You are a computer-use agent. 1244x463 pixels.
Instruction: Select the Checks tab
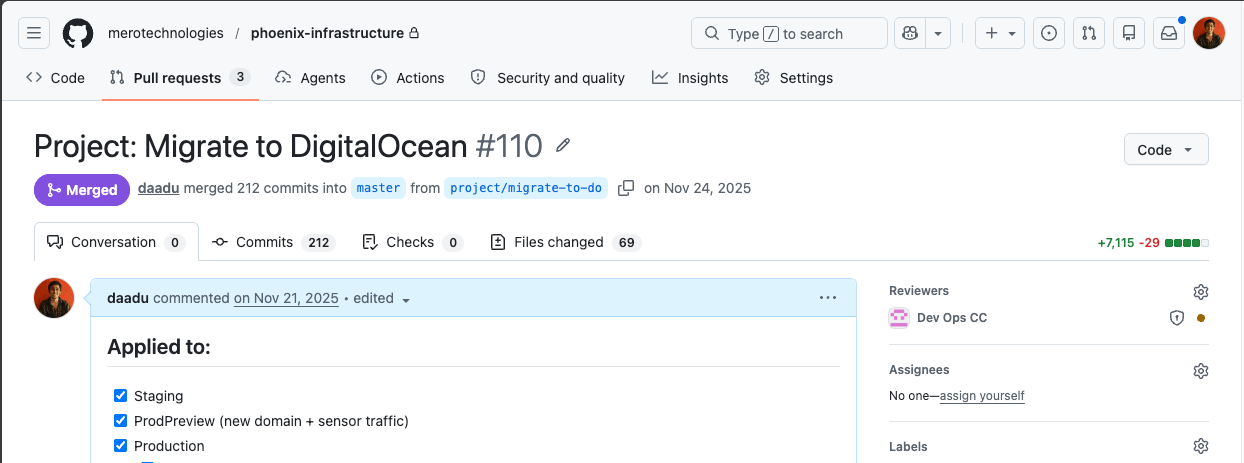point(412,242)
